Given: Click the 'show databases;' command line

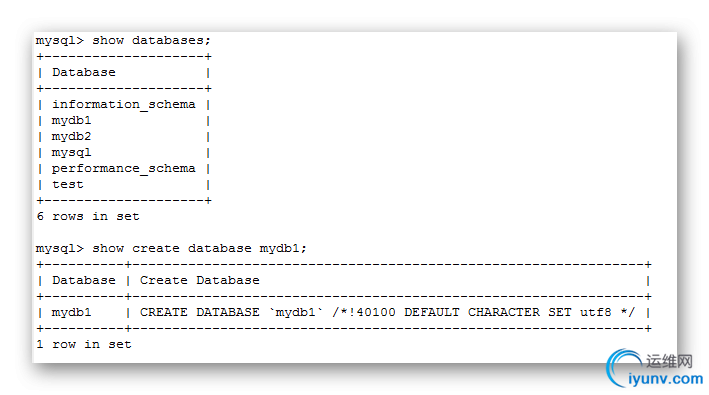Looking at the screenshot, I should [123, 41].
